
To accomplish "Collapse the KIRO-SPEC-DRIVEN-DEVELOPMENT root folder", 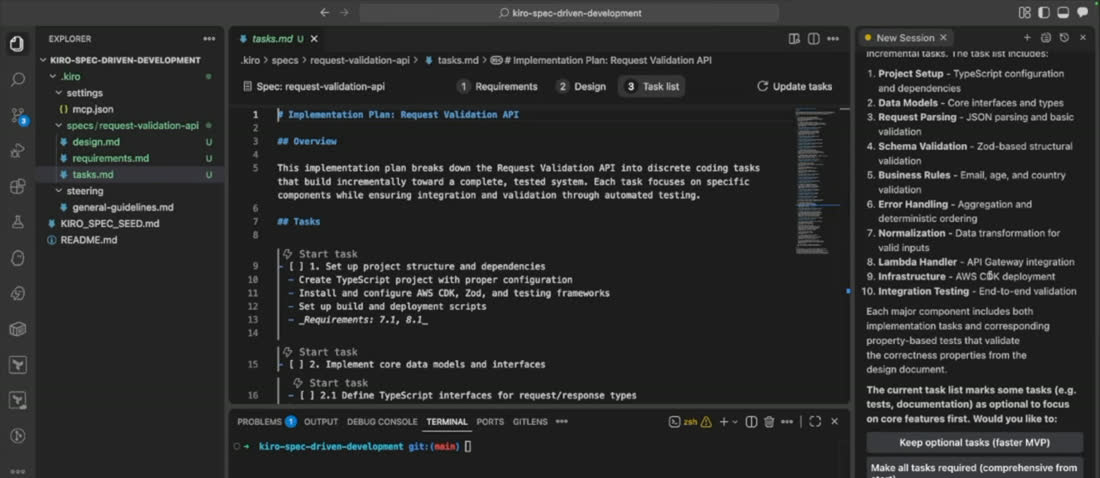I will coord(125,60).
